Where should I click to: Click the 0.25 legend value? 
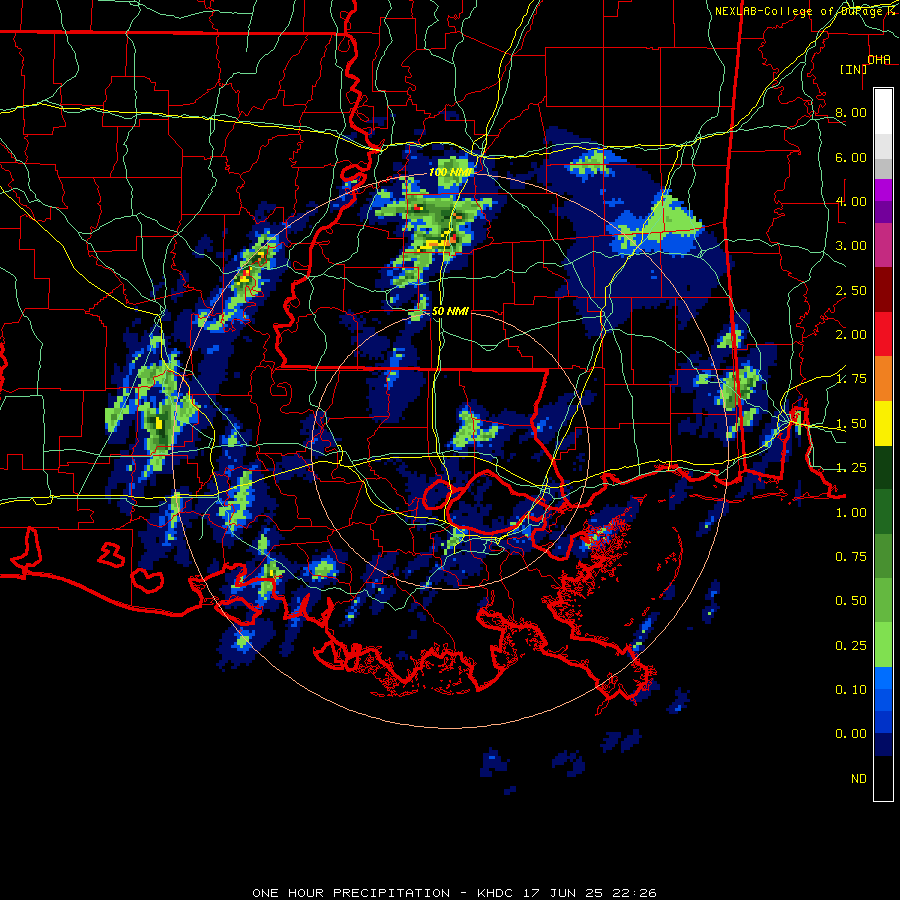coord(851,646)
